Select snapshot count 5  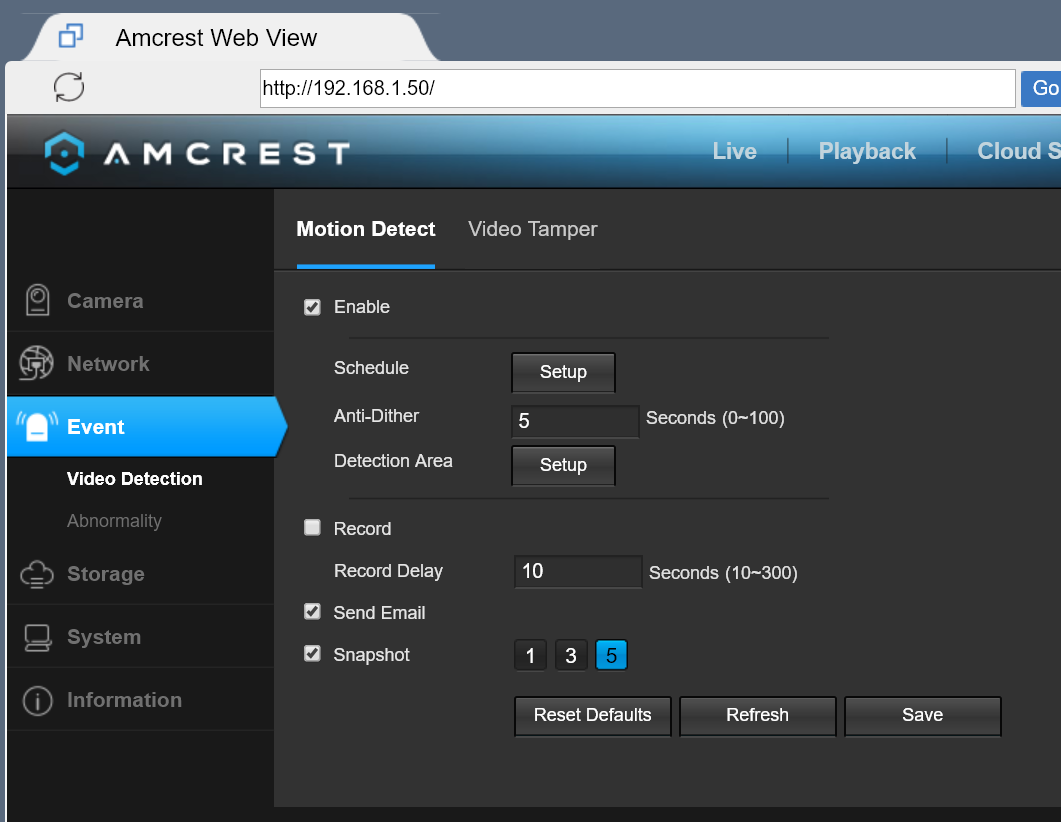point(612,655)
